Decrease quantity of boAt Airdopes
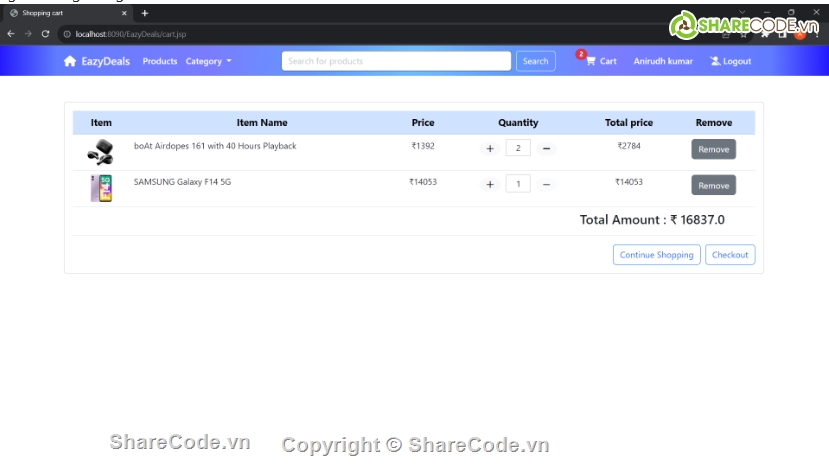829x468 pixels. (x=546, y=149)
